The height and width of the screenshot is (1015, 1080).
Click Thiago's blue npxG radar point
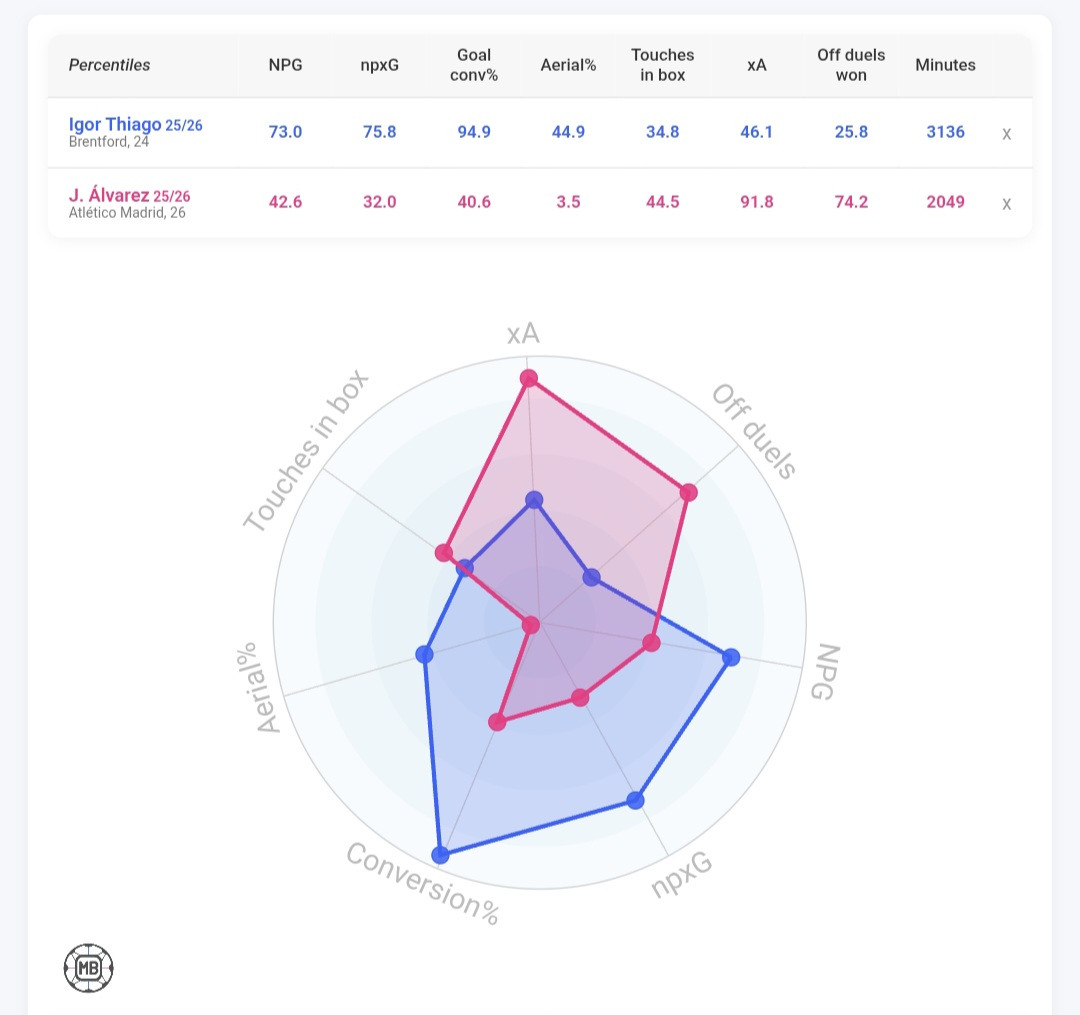coord(636,800)
